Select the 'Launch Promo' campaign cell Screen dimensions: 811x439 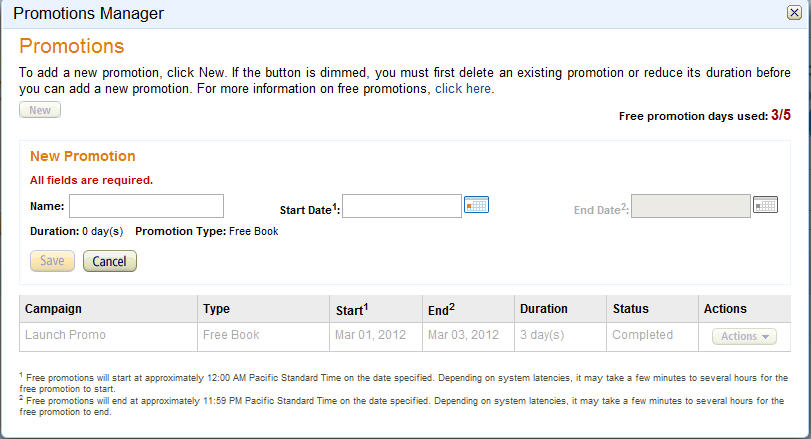pyautogui.click(x=108, y=337)
